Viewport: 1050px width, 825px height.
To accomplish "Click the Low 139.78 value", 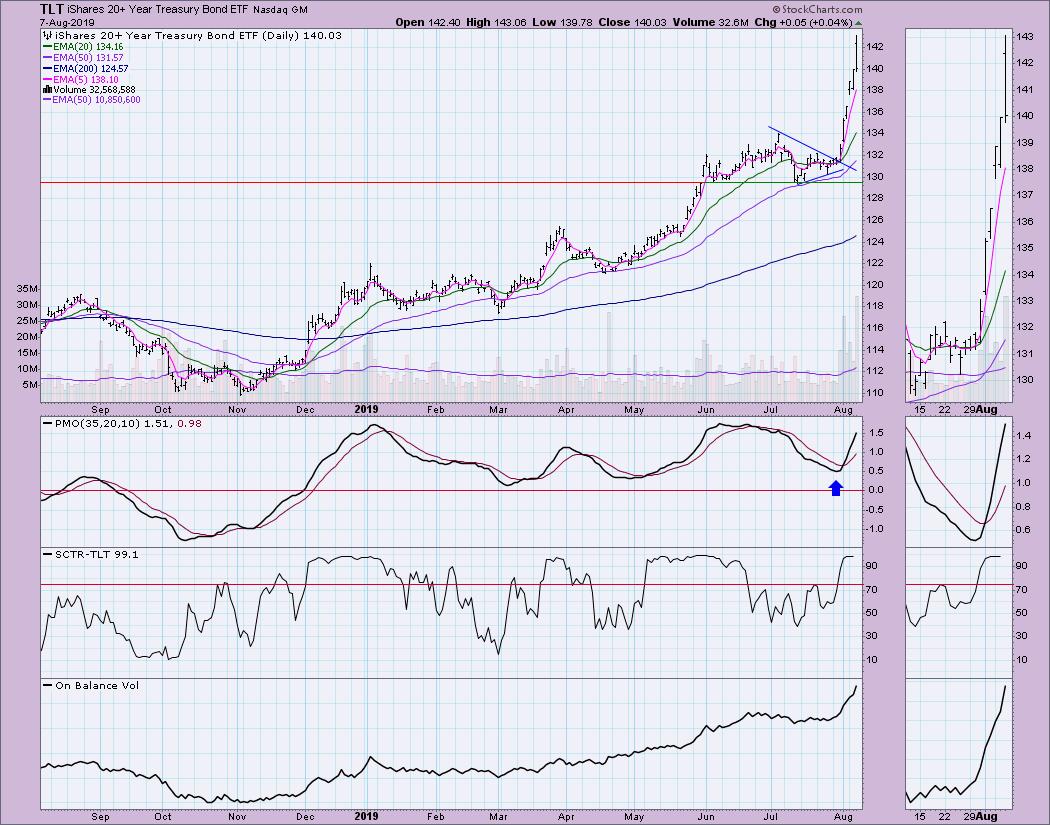I will [x=562, y=22].
